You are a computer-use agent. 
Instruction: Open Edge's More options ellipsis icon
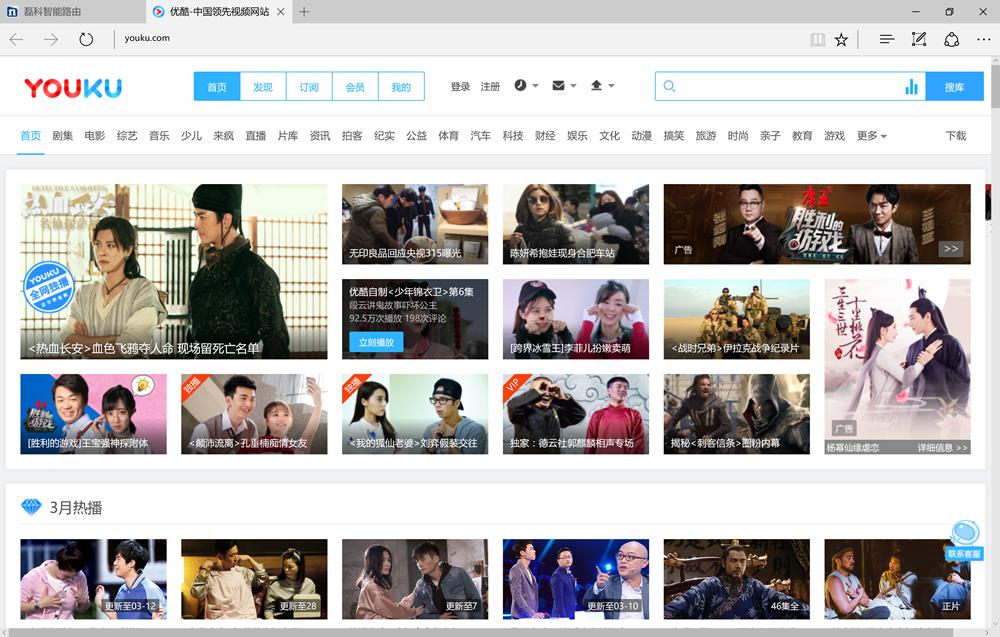[984, 39]
